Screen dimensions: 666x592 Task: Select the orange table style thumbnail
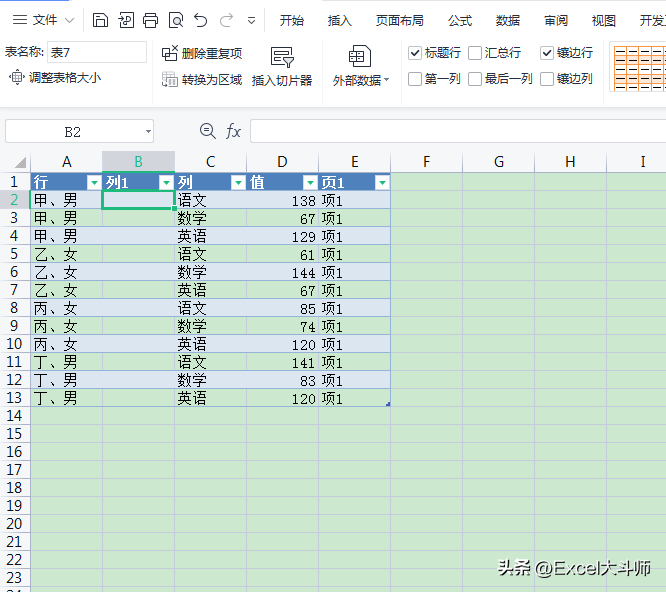pyautogui.click(x=639, y=67)
